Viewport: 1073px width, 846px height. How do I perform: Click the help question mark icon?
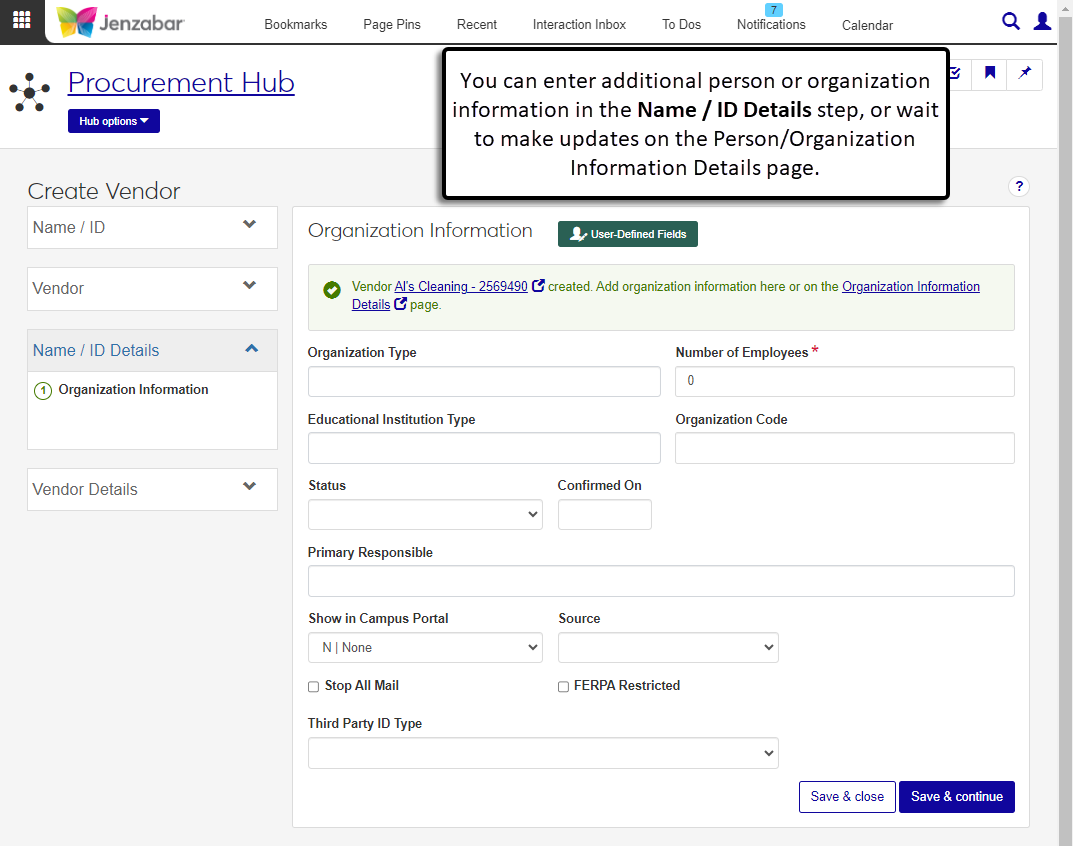(x=1019, y=186)
